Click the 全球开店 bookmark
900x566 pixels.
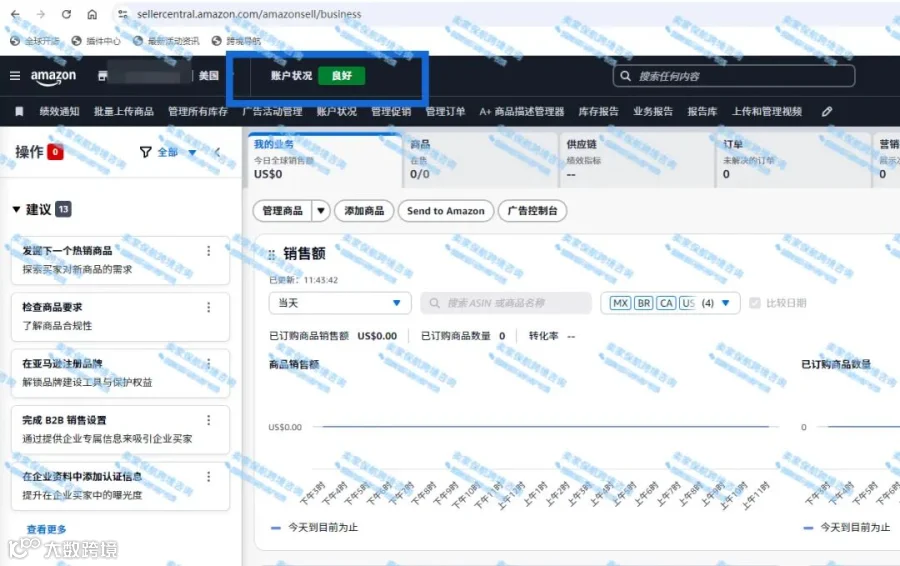point(34,41)
